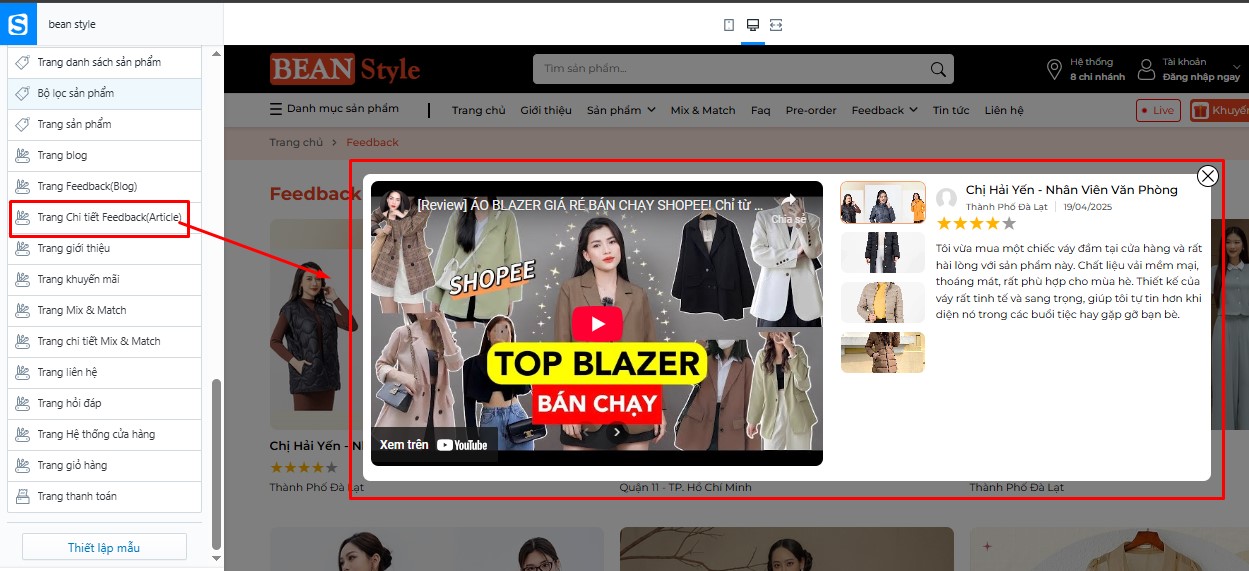Select Trang Mix & Match entry
Viewport: 1249px width, 571px height.
point(105,310)
